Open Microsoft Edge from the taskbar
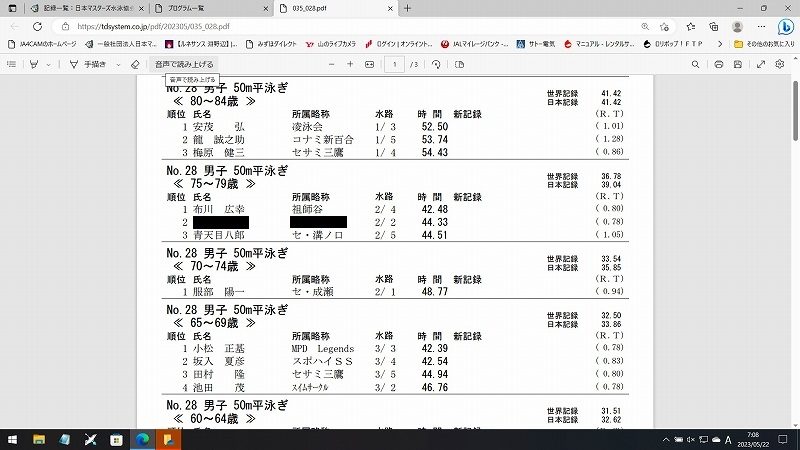This screenshot has width=800, height=450. [x=141, y=439]
